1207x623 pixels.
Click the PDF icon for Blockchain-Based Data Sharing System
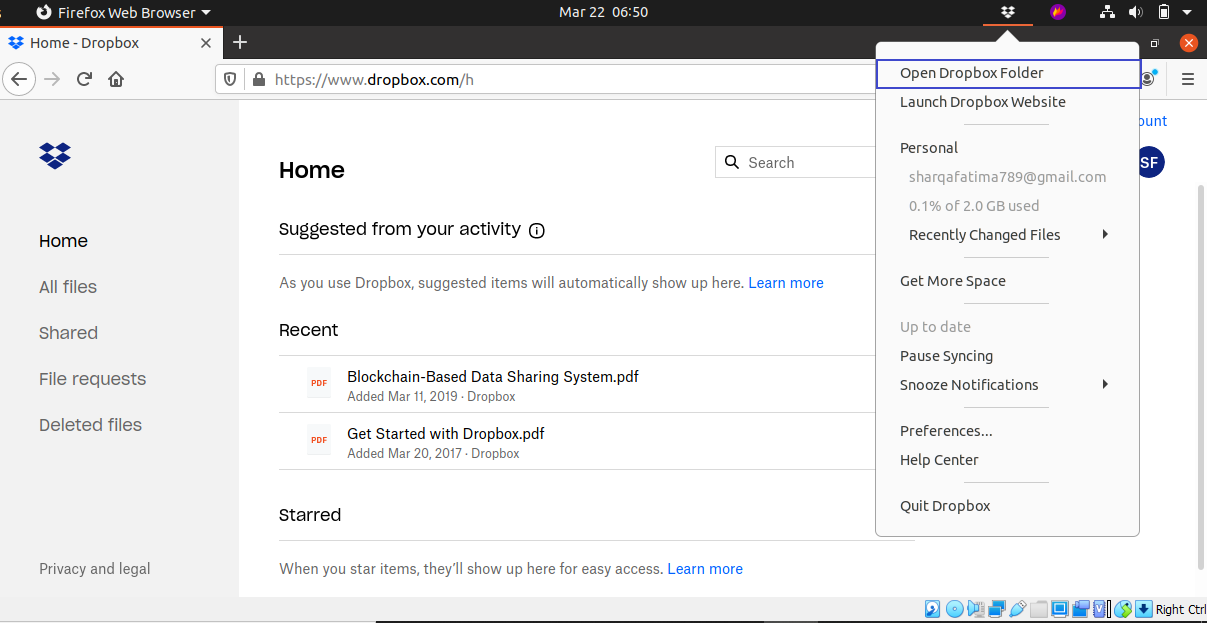tap(319, 383)
